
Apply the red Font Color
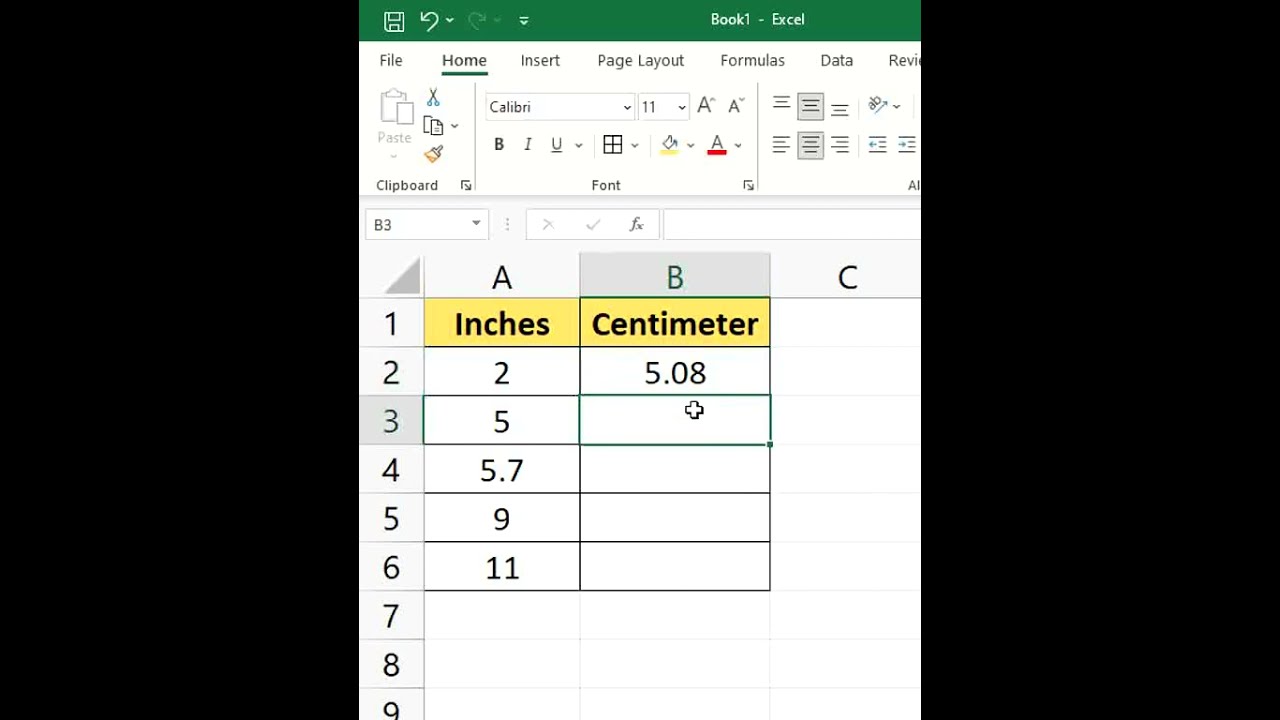click(x=717, y=145)
